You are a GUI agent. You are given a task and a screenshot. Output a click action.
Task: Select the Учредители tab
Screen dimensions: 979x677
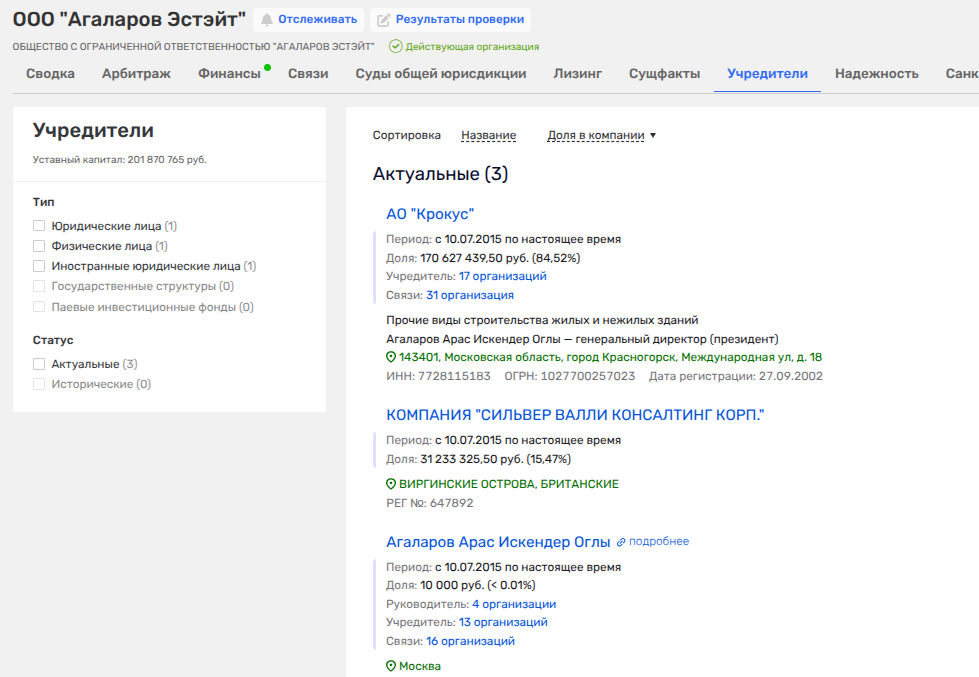(x=767, y=74)
